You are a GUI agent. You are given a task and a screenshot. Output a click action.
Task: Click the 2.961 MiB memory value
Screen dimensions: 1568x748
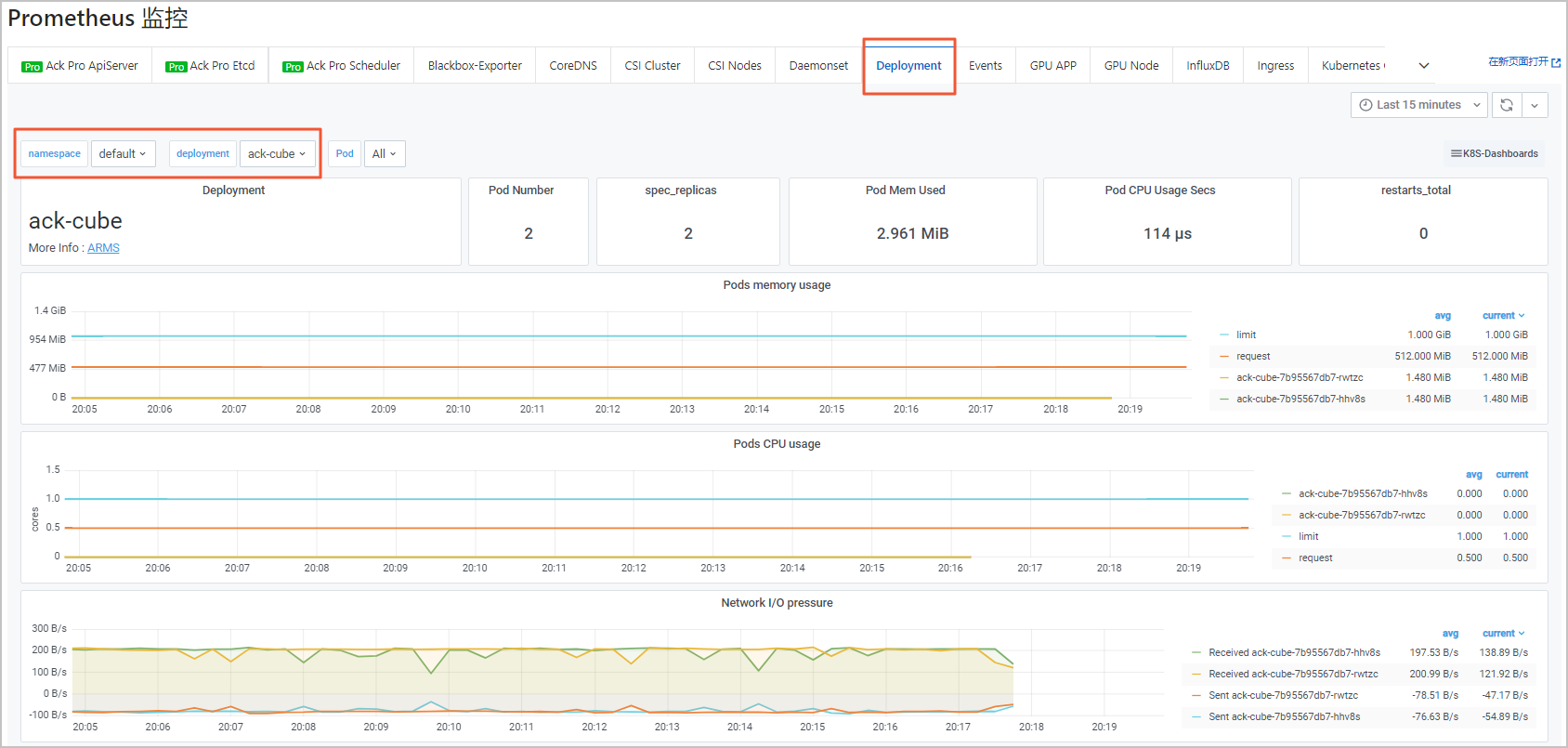pos(913,234)
